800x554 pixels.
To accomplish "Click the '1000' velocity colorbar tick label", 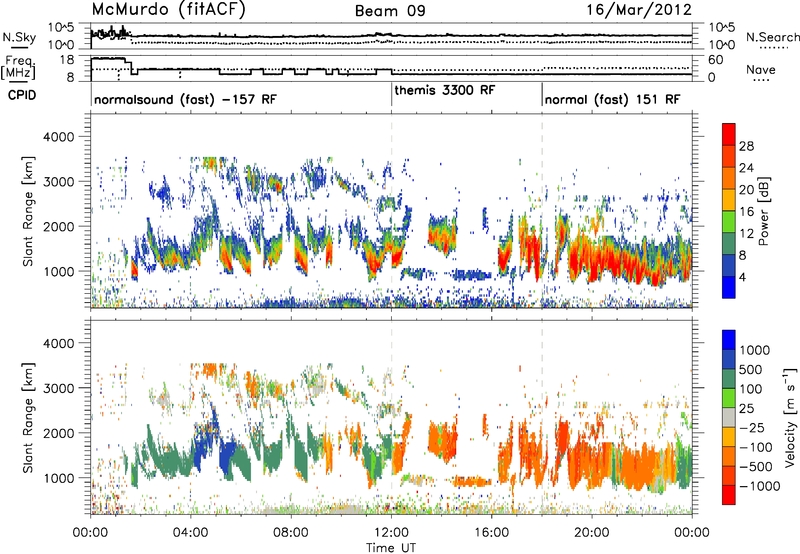I will tap(755, 350).
